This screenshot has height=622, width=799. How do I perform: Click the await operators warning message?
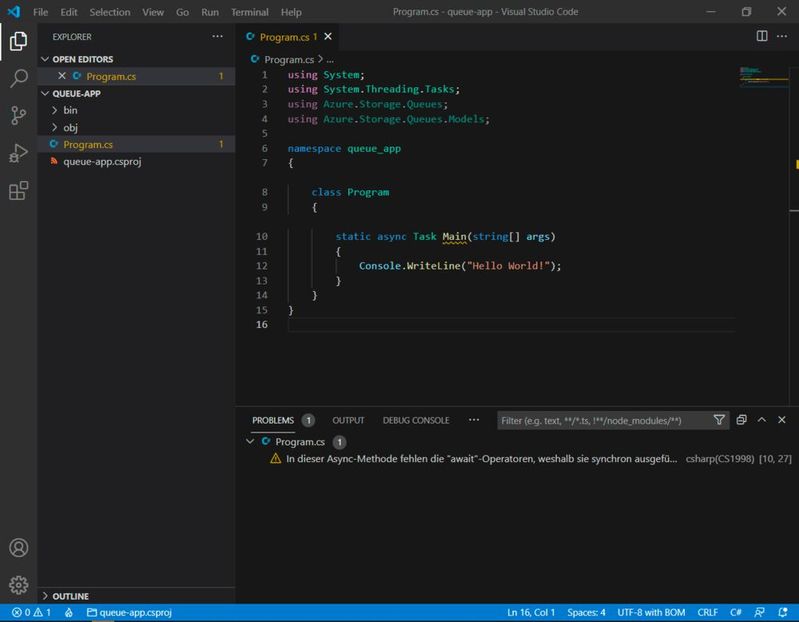[x=481, y=458]
